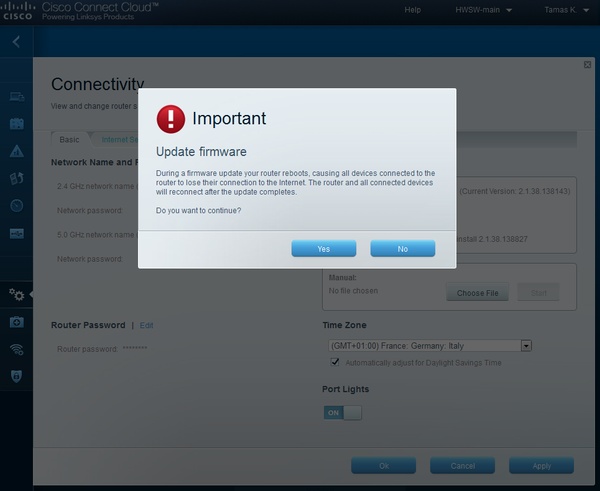Open Media Prioritization sidebar icon
Viewport: 600px width, 491px height.
pos(16,178)
